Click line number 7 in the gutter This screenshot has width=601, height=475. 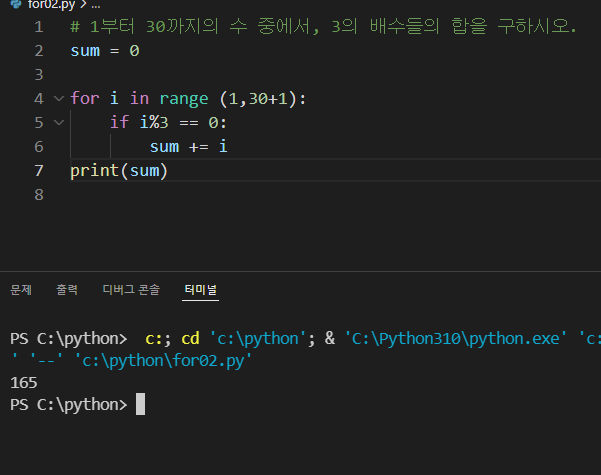tap(39, 171)
